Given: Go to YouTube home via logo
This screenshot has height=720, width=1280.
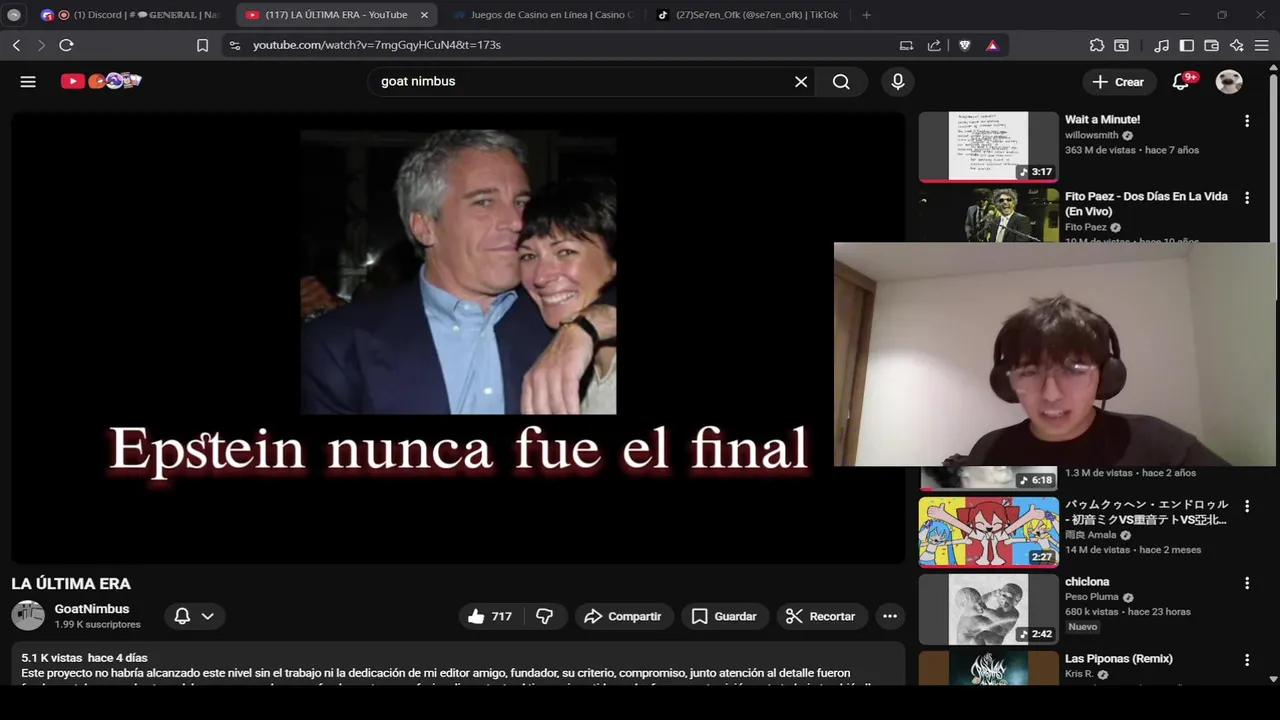Looking at the screenshot, I should (101, 81).
